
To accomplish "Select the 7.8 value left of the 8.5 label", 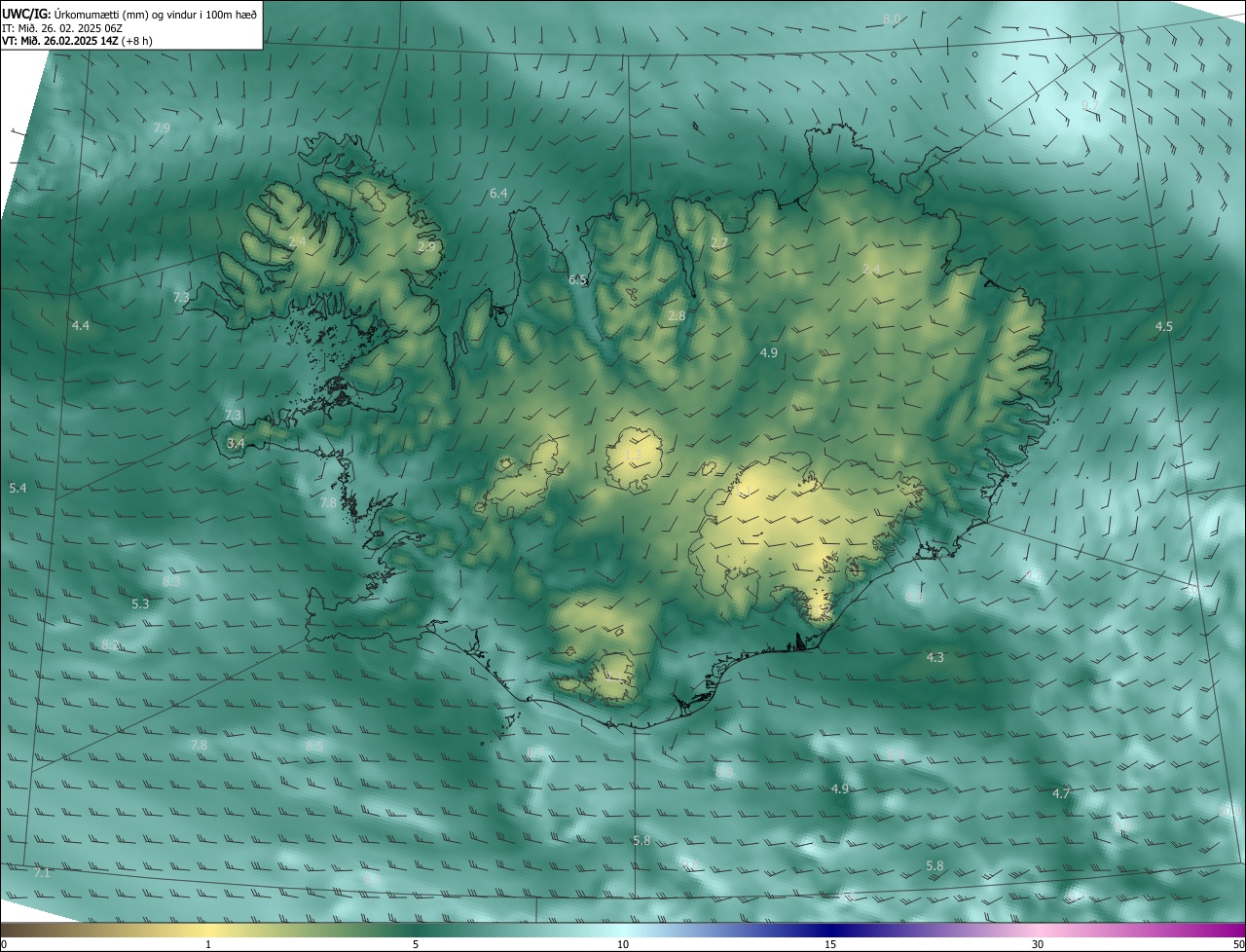I will click(x=199, y=745).
